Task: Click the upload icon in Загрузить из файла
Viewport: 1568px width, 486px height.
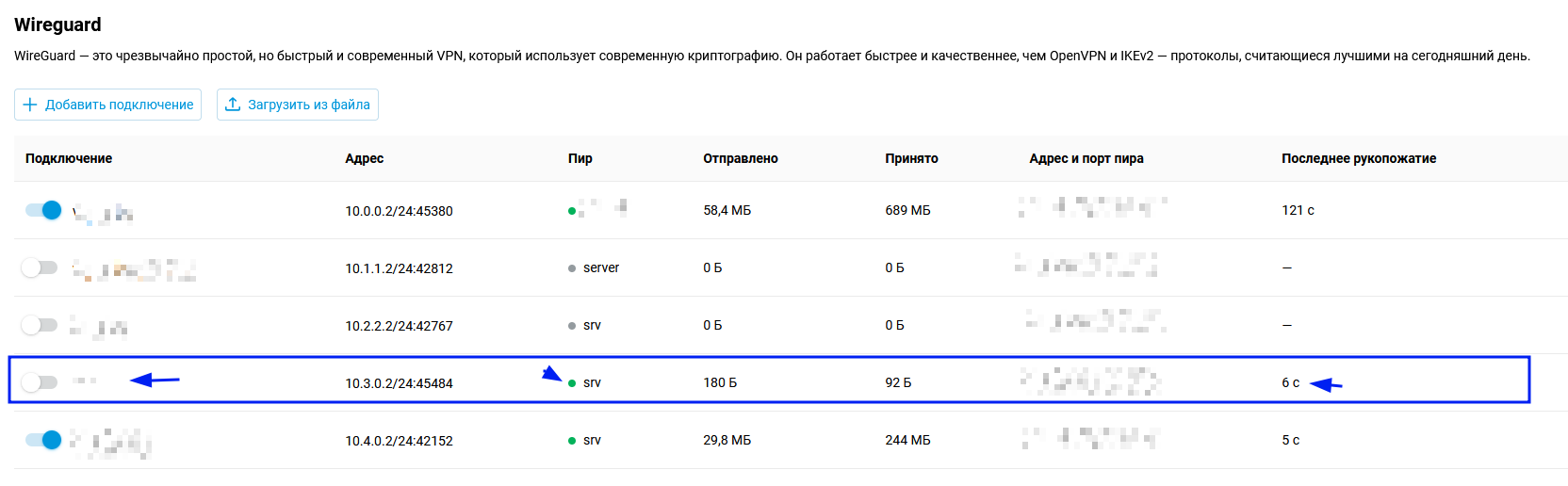Action: point(233,105)
